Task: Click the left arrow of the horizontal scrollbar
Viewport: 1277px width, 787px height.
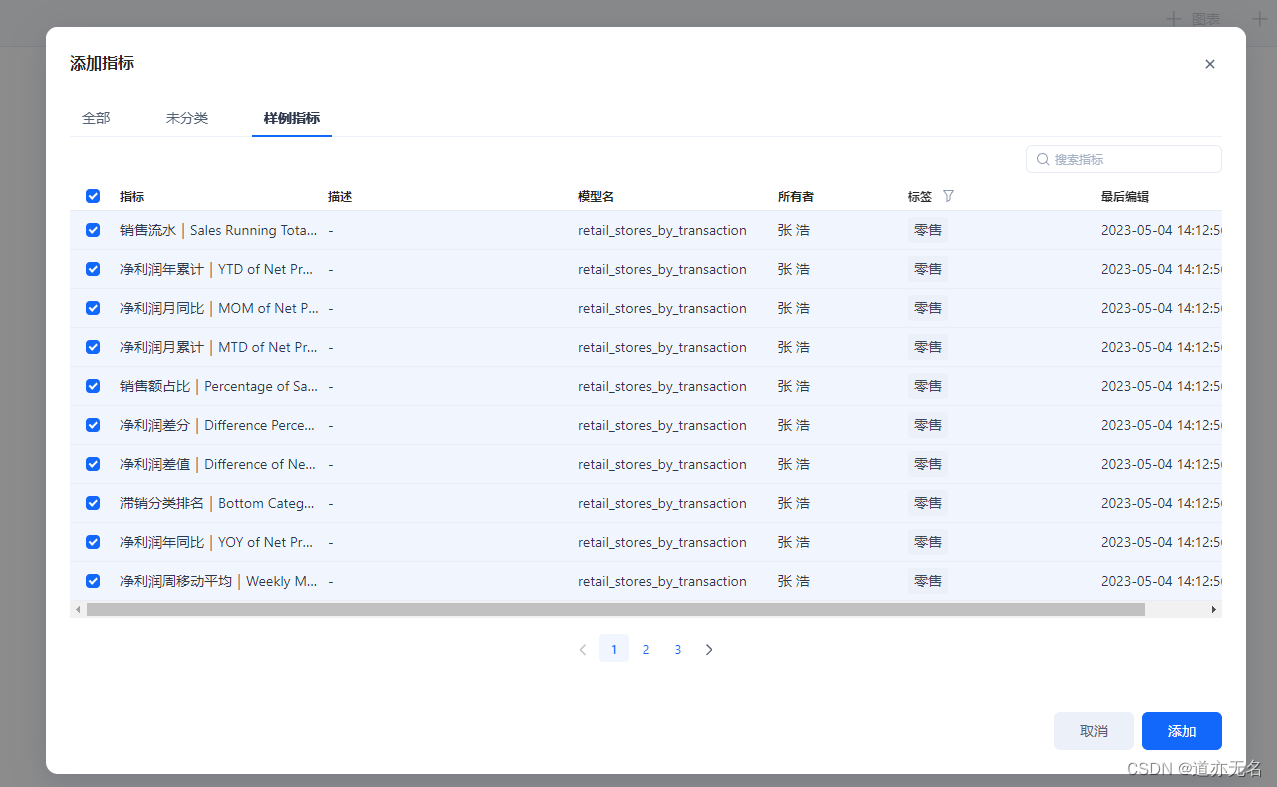Action: pos(78,609)
